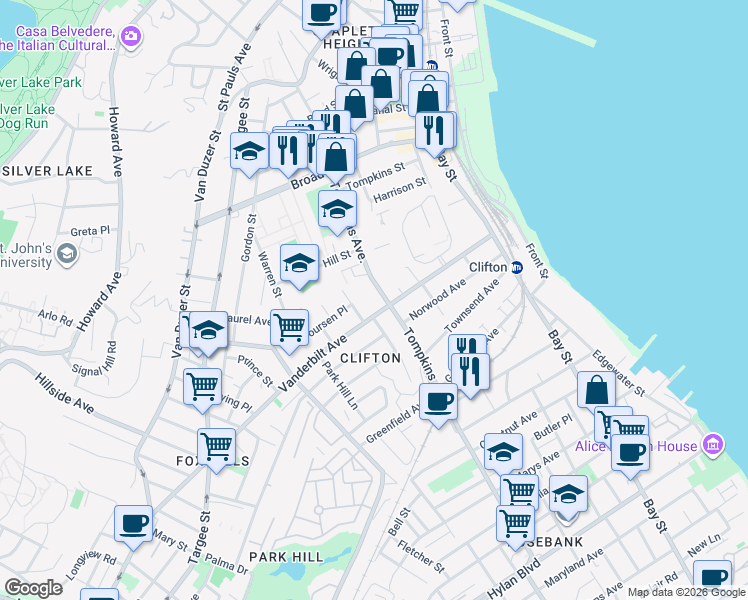Screen dimensions: 748x600
Task: Select the restaurant marker above Bay St near Canal St
Action: point(435,132)
